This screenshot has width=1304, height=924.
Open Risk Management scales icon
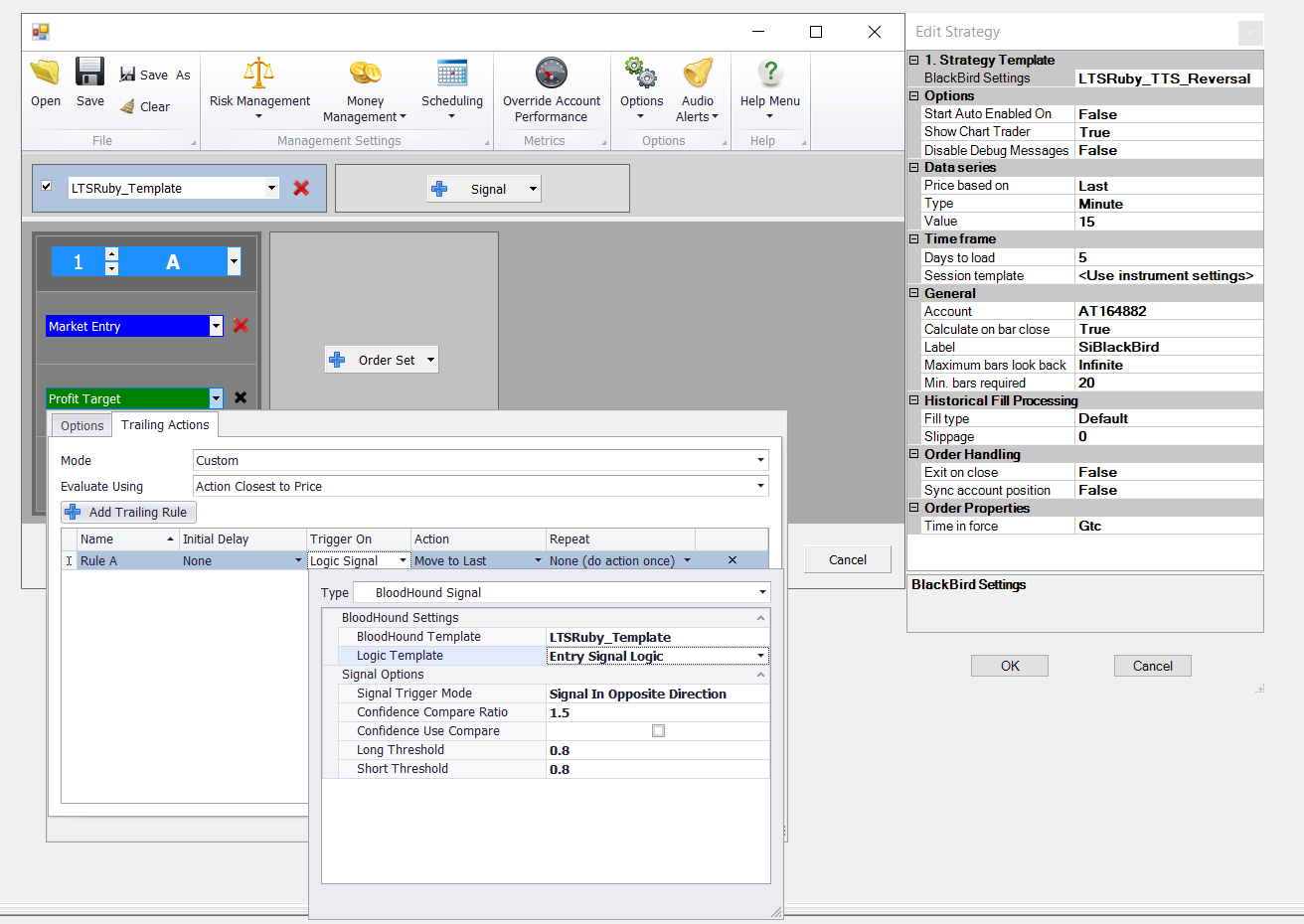[x=258, y=73]
